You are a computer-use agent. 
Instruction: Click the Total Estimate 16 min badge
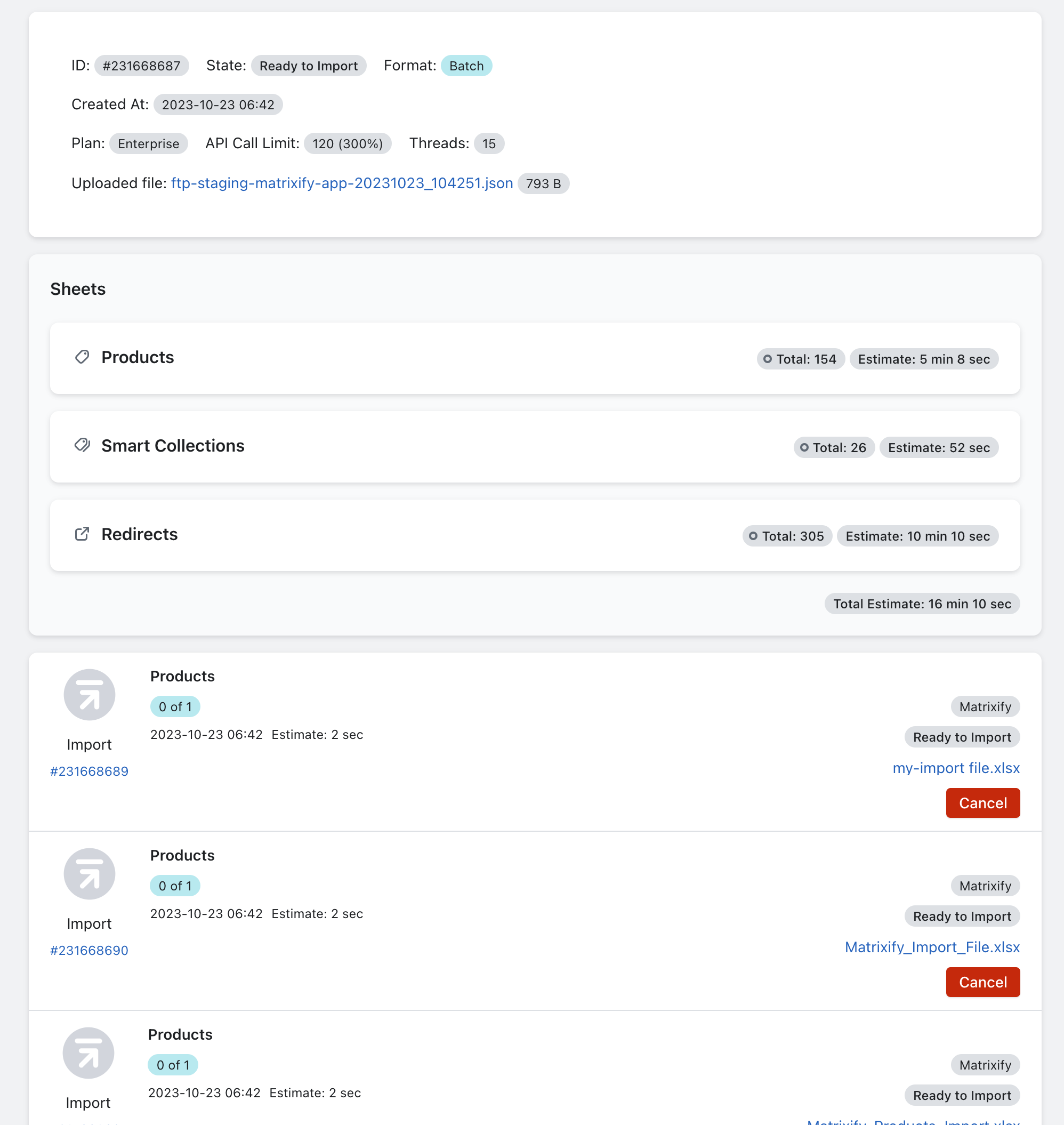tap(922, 604)
